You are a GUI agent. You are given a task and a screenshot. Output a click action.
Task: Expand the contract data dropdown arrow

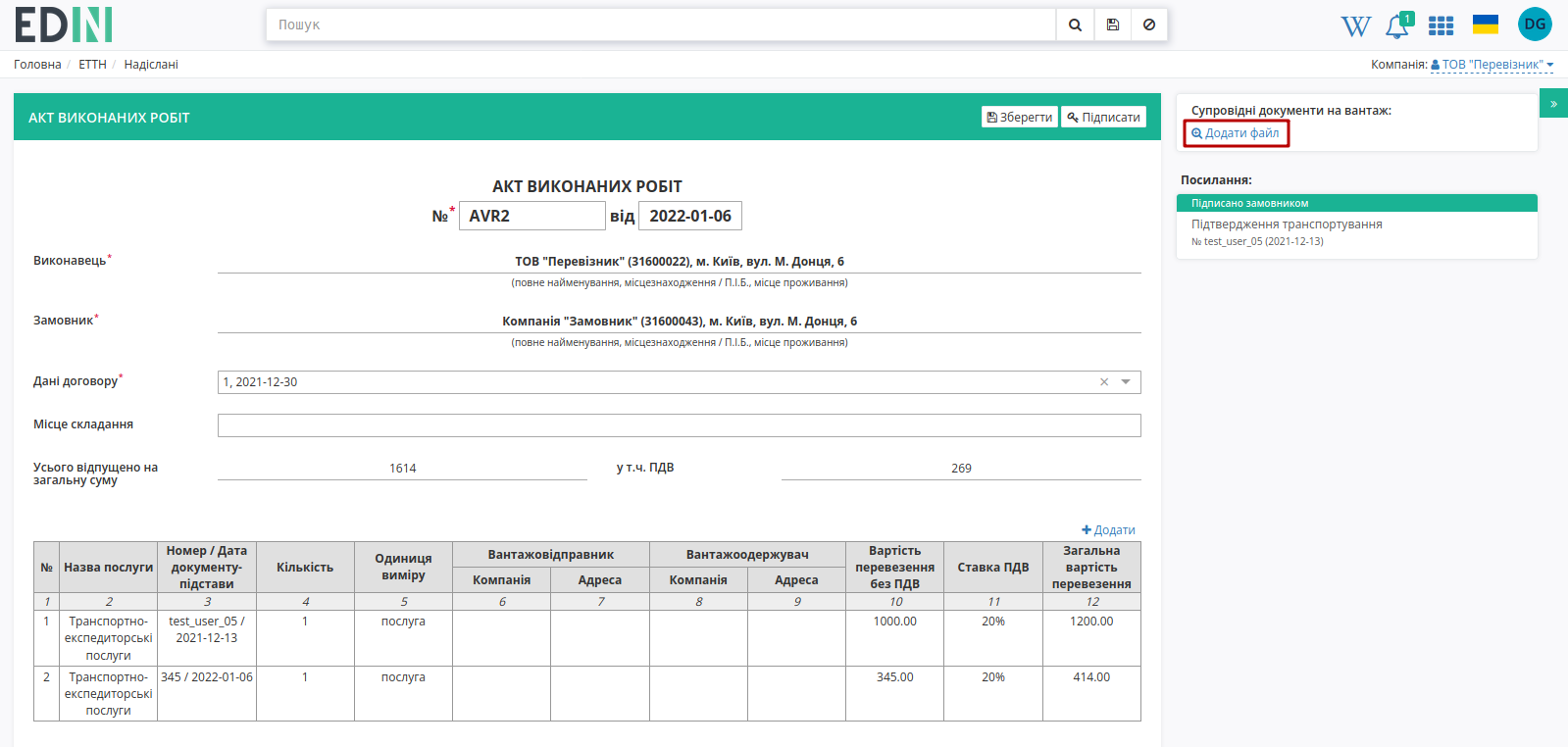pyautogui.click(x=1126, y=382)
